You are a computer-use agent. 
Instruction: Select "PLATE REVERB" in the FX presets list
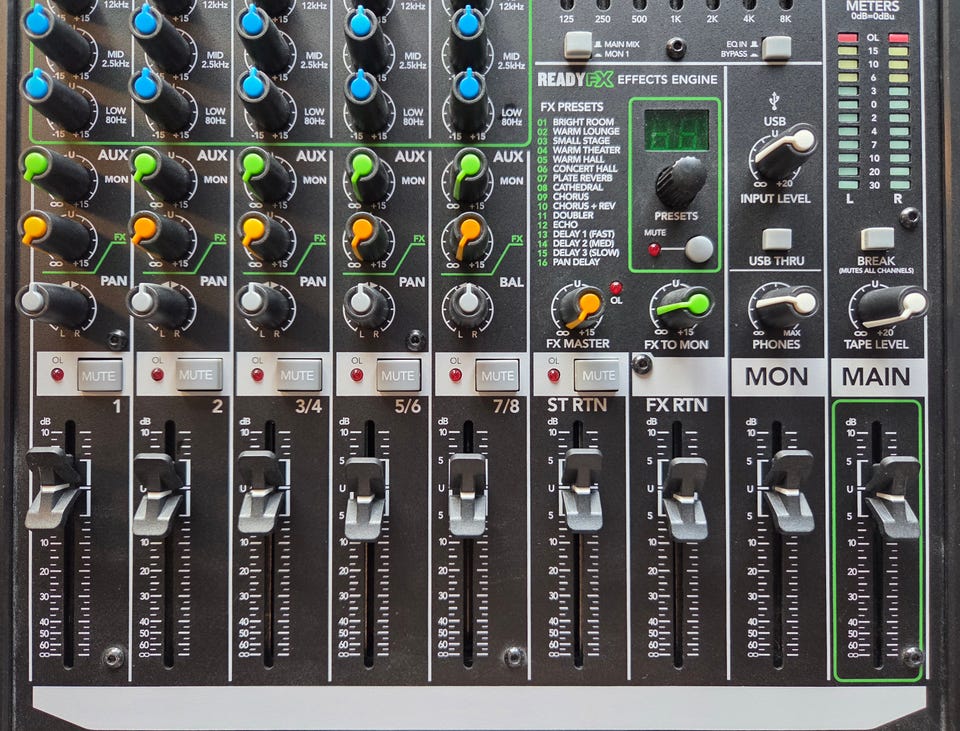coord(582,178)
